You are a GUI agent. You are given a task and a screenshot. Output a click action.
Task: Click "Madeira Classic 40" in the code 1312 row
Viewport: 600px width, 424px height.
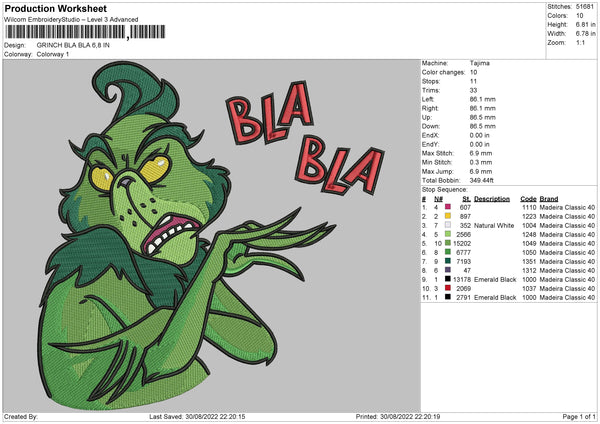(567, 271)
